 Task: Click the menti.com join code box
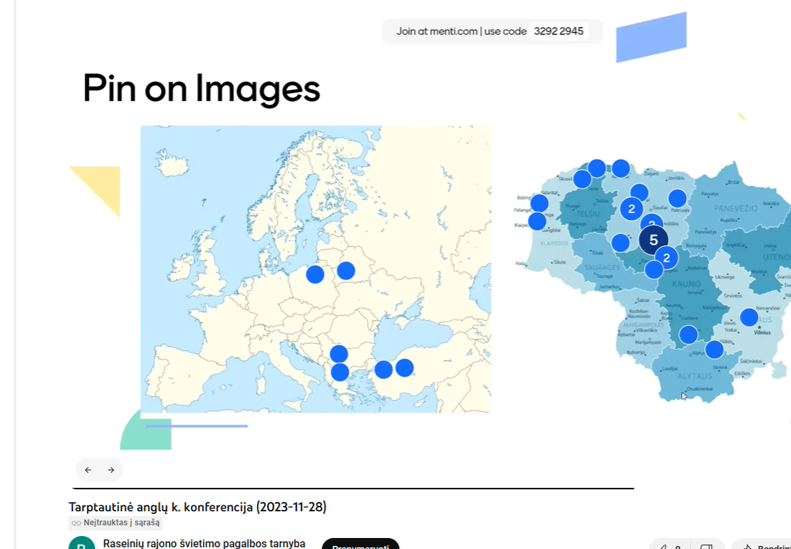491,31
